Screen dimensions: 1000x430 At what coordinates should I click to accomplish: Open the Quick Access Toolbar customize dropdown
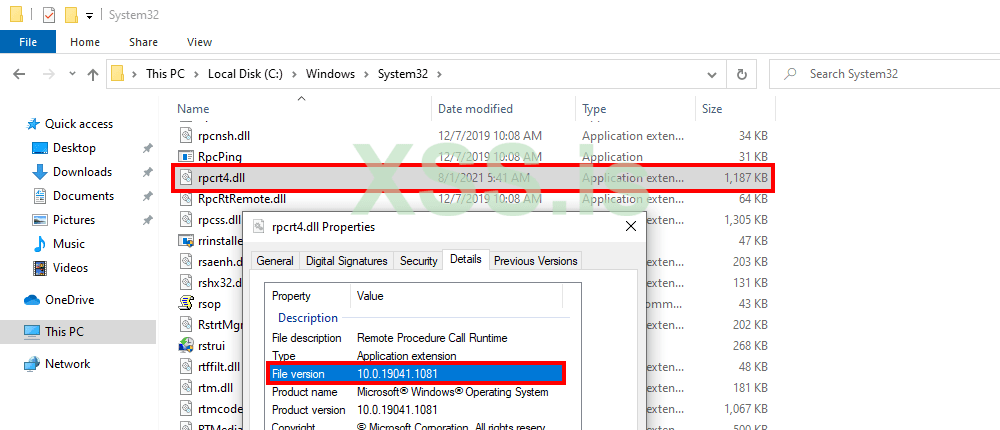coord(89,15)
